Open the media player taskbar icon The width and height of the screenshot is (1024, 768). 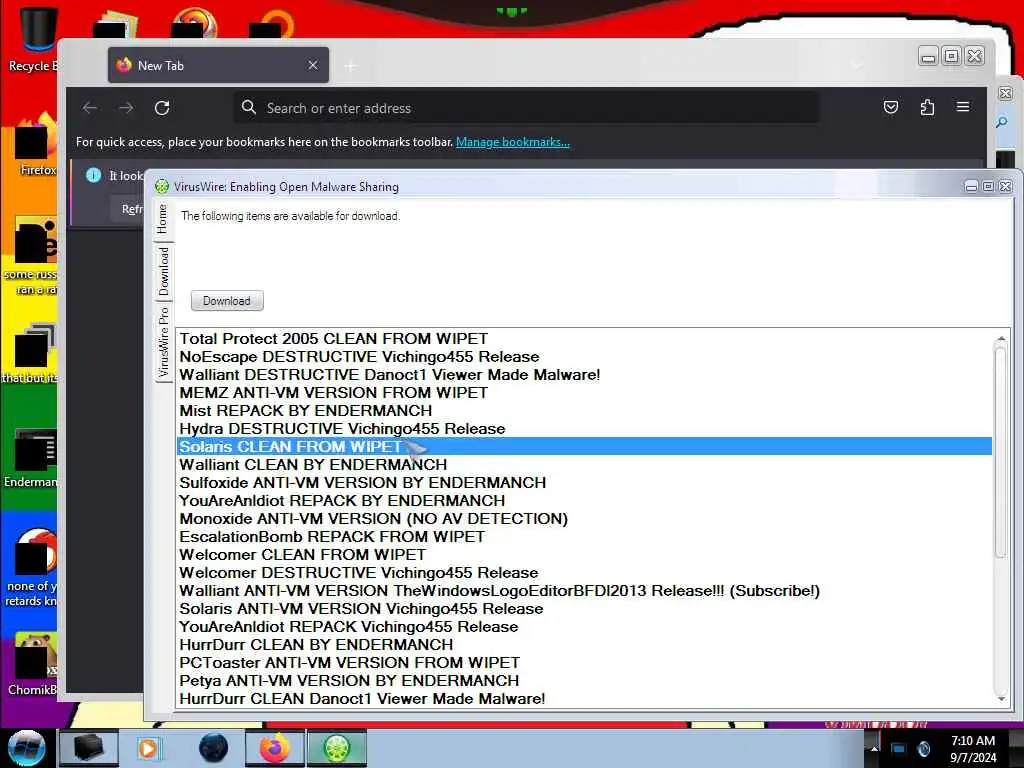point(148,748)
